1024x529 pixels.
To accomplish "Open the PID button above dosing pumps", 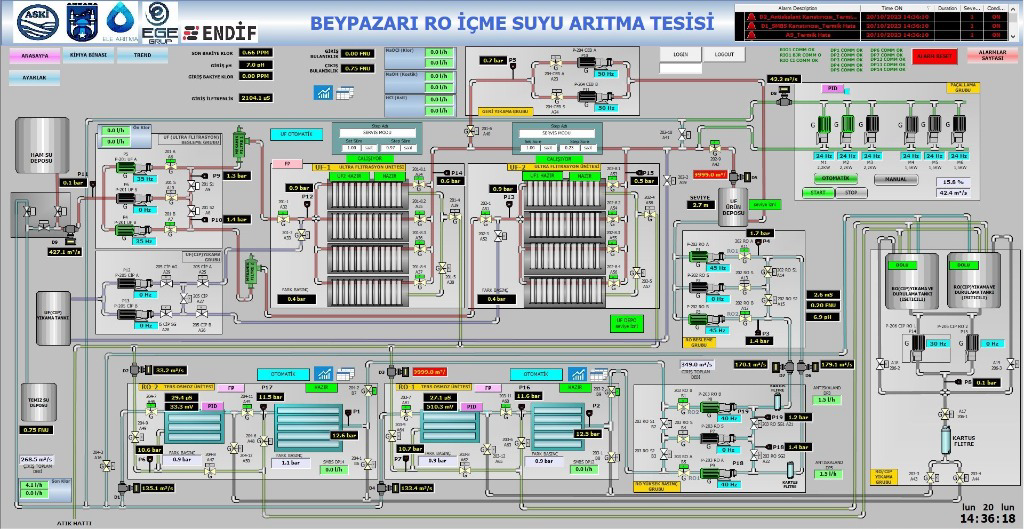I will pyautogui.click(x=832, y=88).
